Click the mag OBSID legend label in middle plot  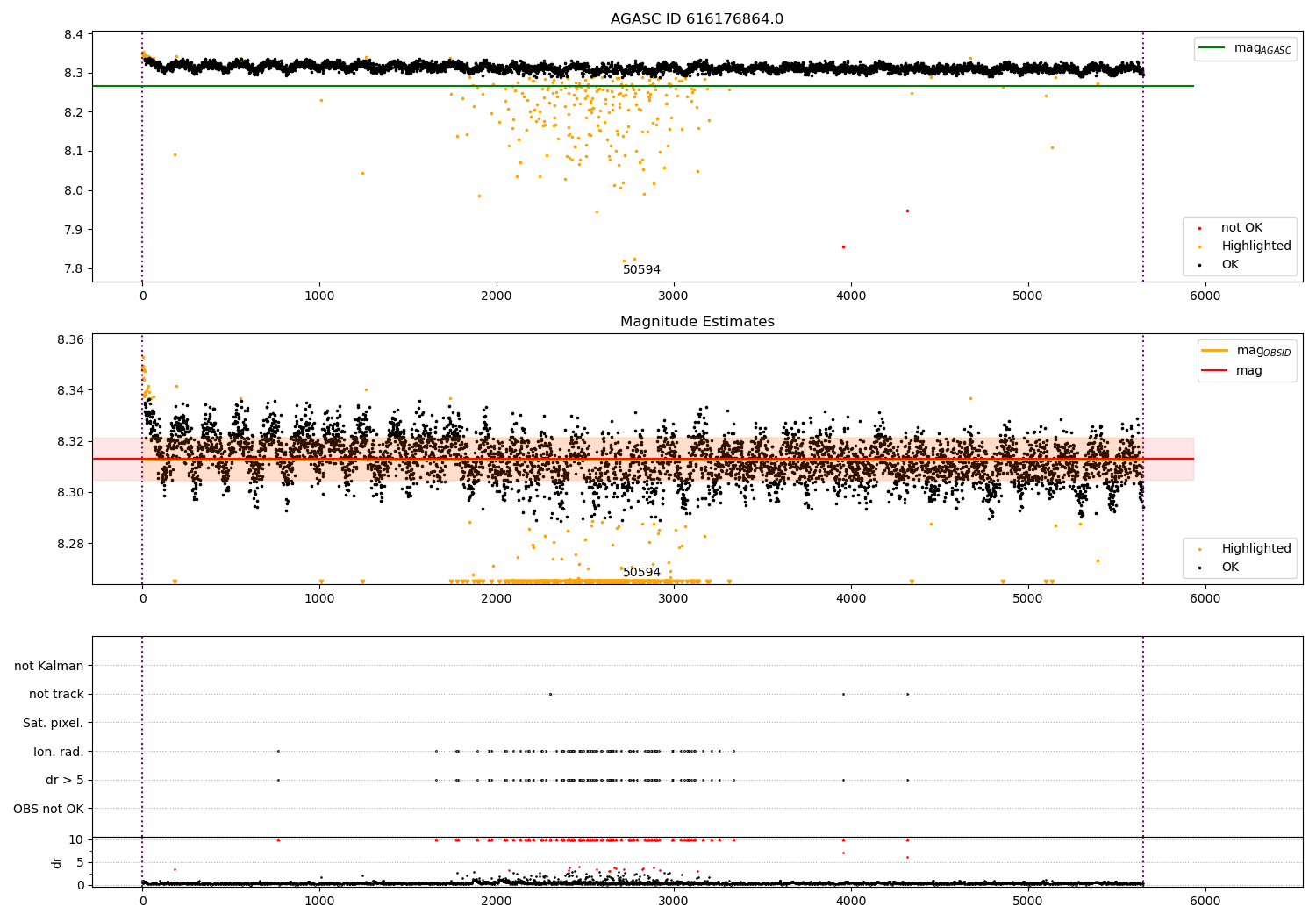(1264, 351)
